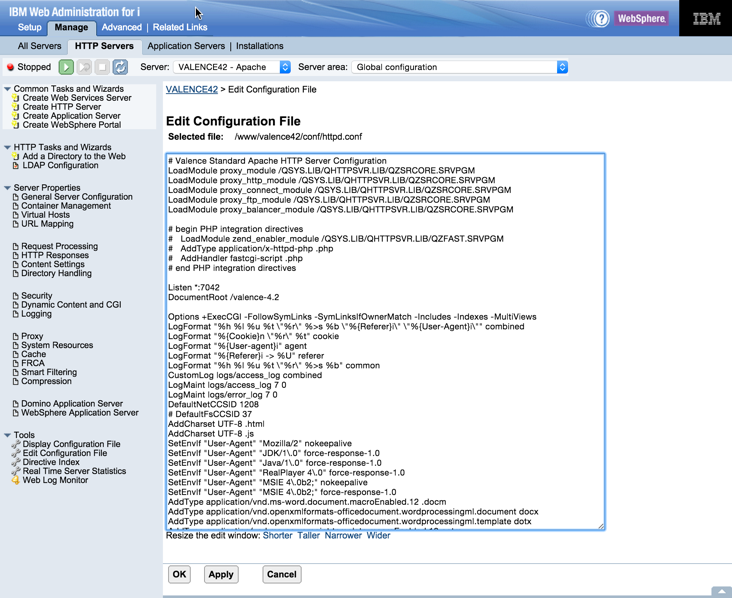This screenshot has height=598, width=732.
Task: Click the Apply button
Action: point(221,574)
